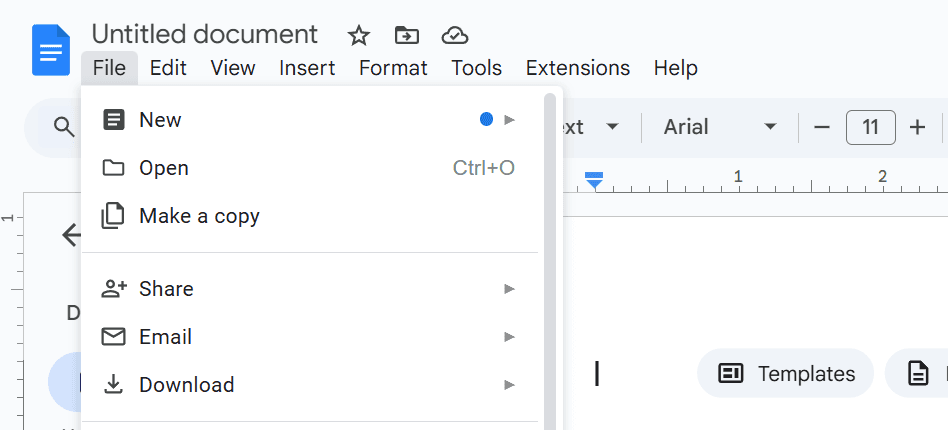Select Make a copy
The height and width of the screenshot is (430, 948).
click(310, 216)
